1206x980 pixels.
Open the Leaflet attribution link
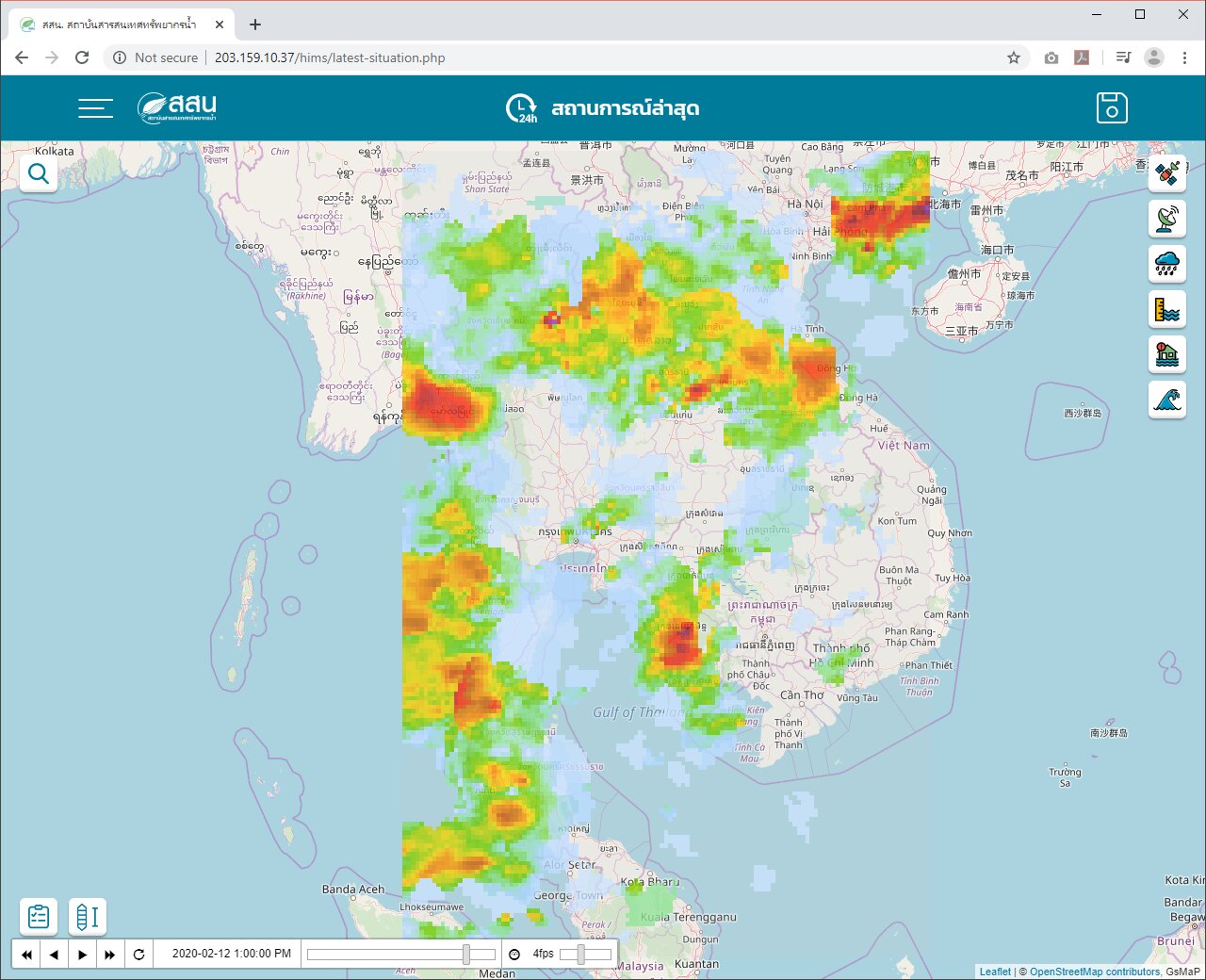tap(995, 972)
